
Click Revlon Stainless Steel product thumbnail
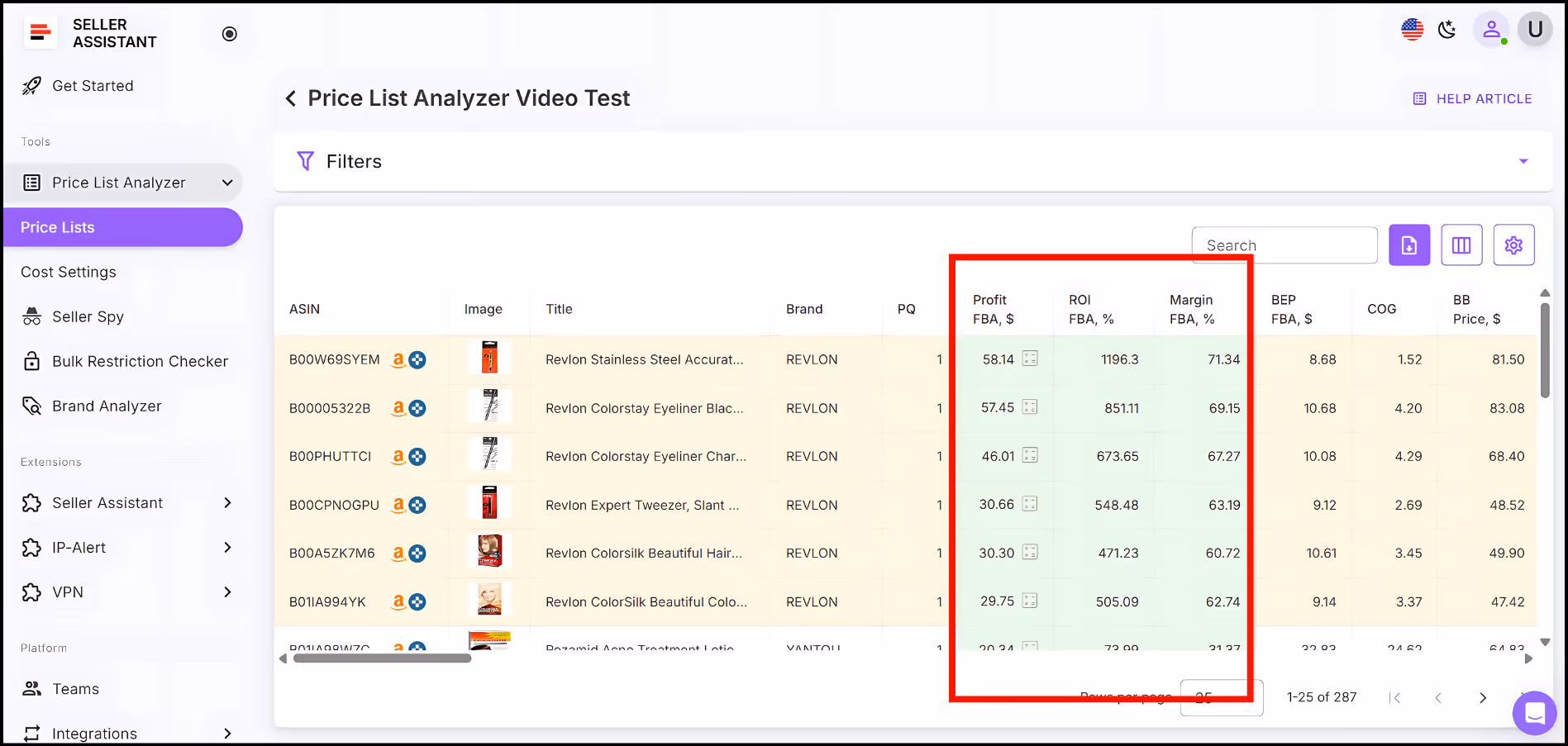coord(489,358)
